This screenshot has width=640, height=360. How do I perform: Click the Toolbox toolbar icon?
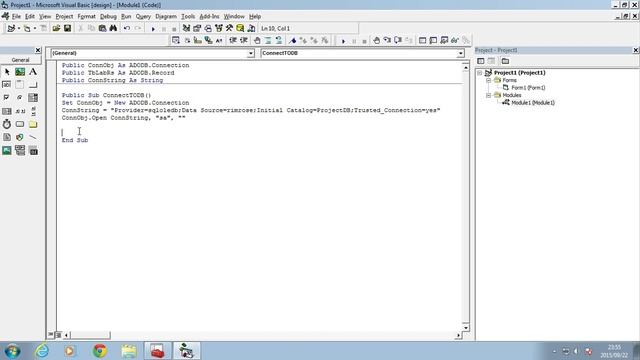229,28
